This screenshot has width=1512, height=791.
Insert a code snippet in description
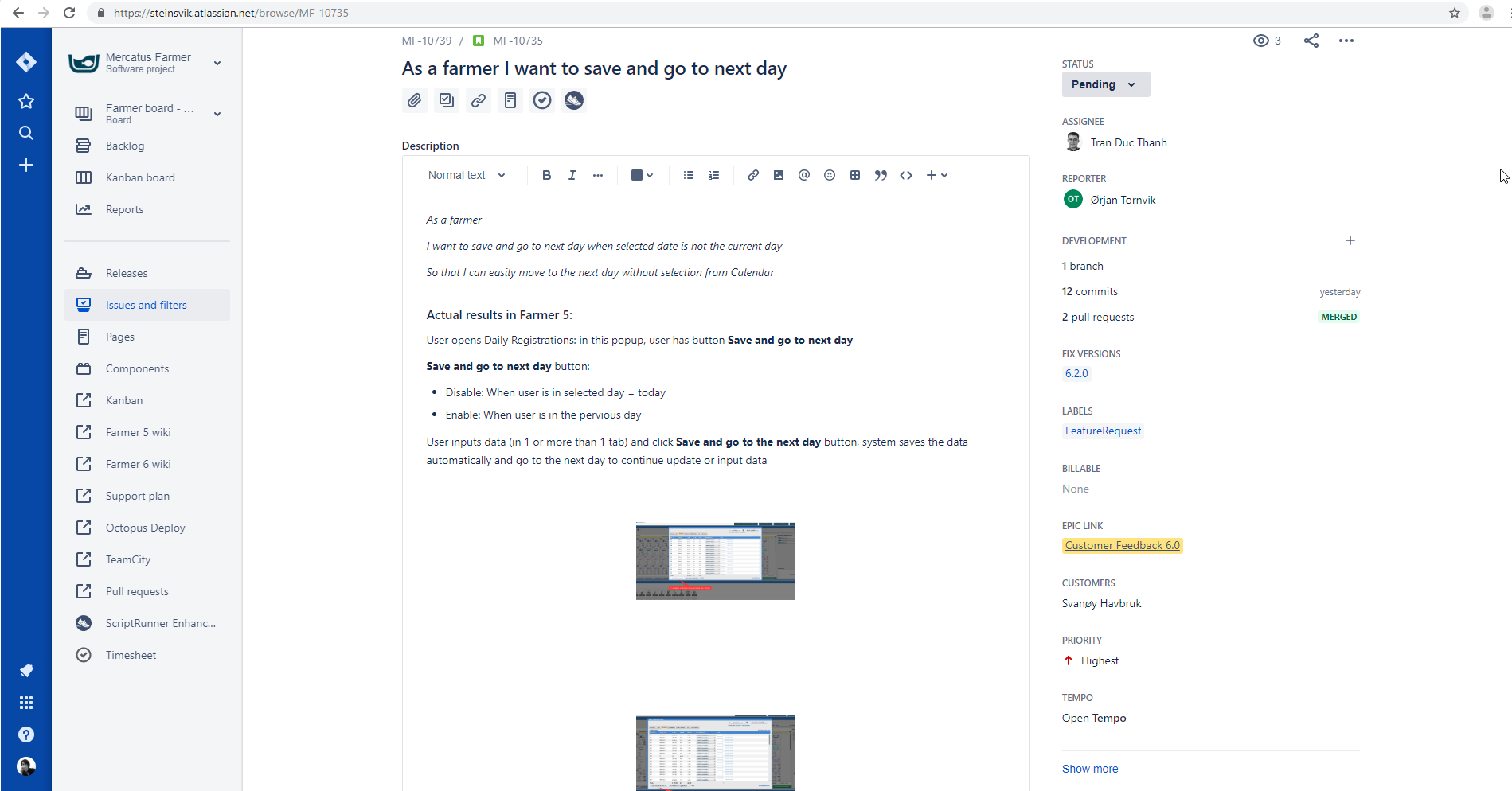click(906, 175)
